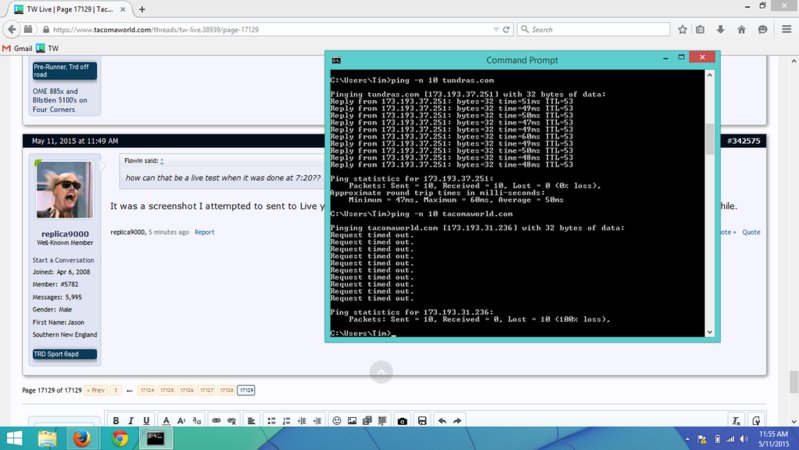The height and width of the screenshot is (450, 799).
Task: Go to thread page 17124
Action: point(147,390)
